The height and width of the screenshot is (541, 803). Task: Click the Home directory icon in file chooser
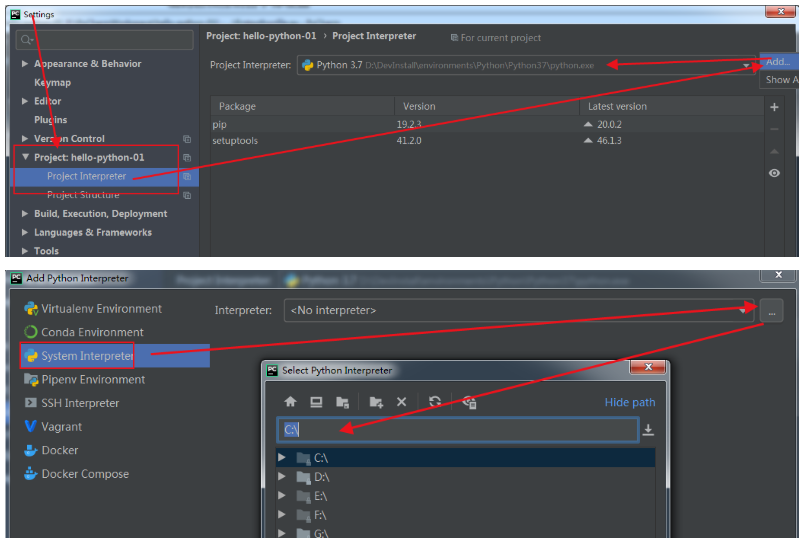coord(291,402)
